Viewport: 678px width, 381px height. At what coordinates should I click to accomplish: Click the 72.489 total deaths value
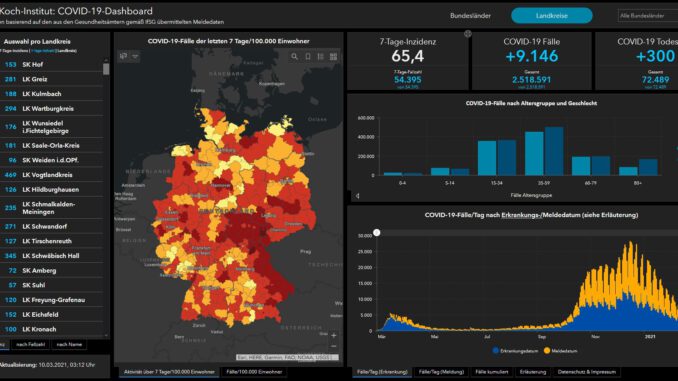tap(656, 80)
